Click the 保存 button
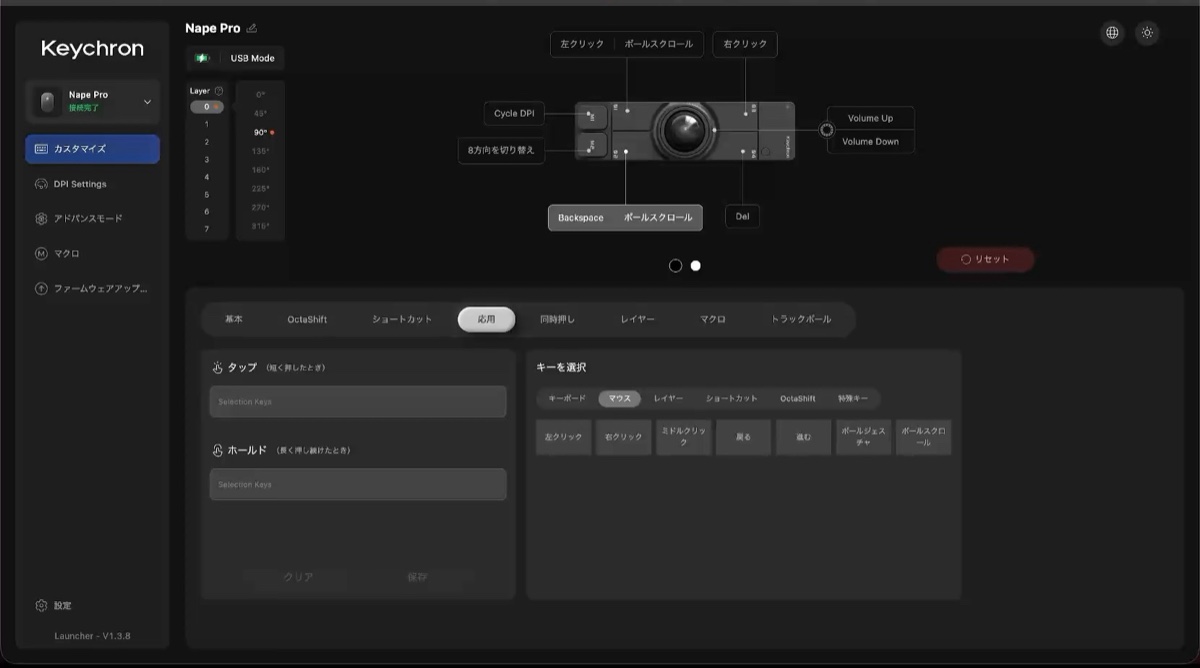Image resolution: width=1200 pixels, height=668 pixels. click(x=417, y=577)
